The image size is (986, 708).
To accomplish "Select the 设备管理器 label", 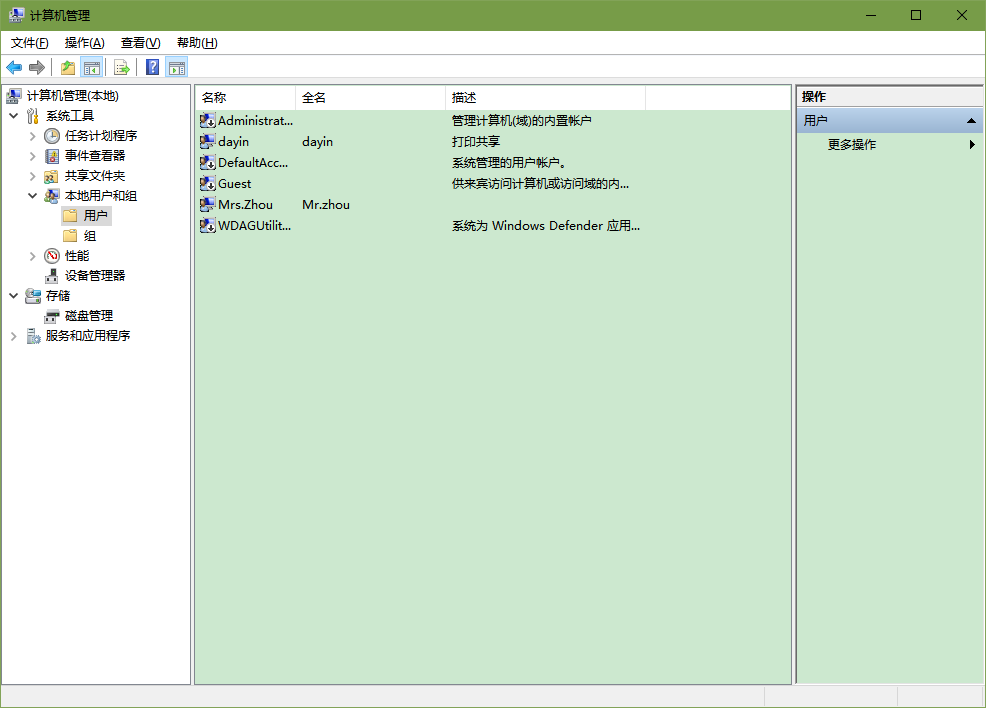I will (x=95, y=276).
